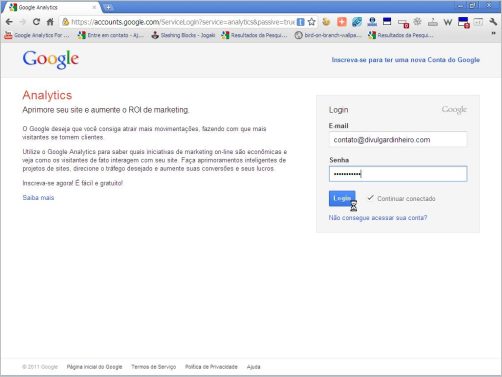The width and height of the screenshot is (502, 377).
Task: Click the yellow smiley extension icon
Action: [x=326, y=22]
